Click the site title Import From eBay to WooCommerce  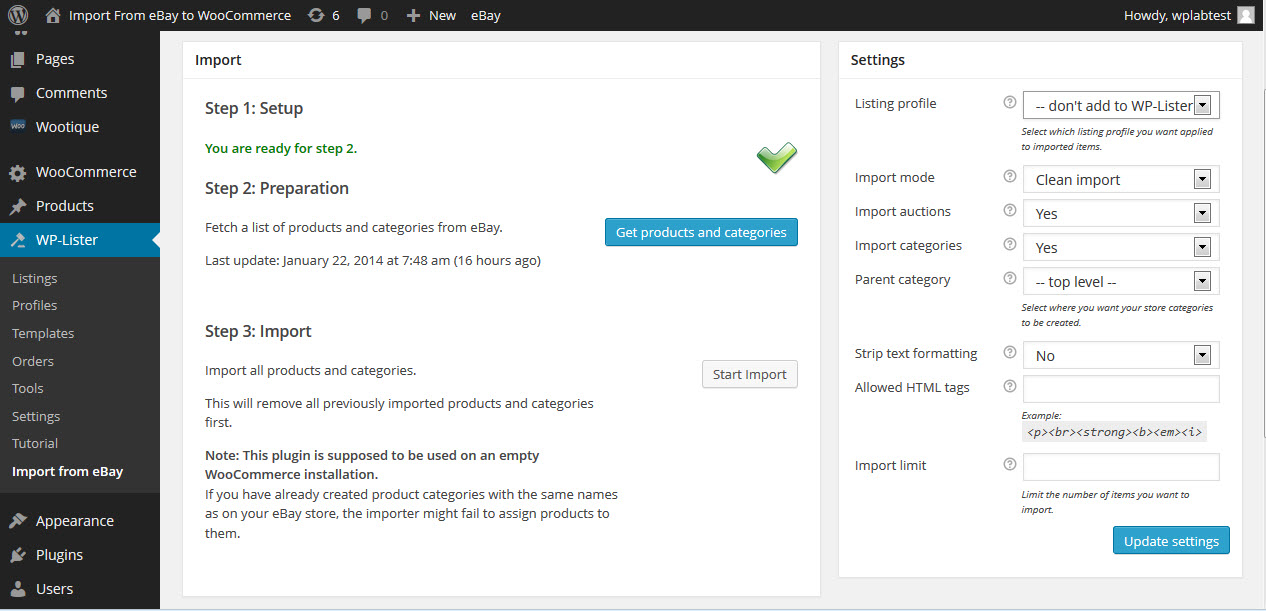click(x=180, y=15)
